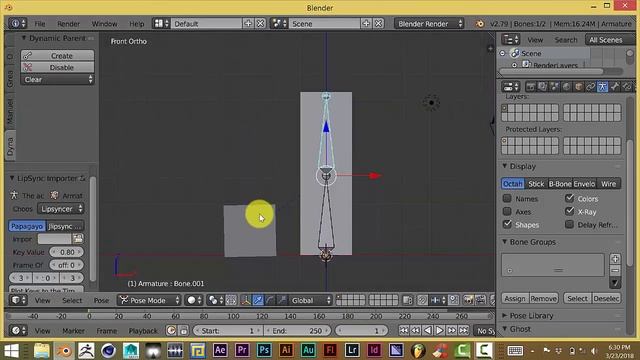Disable the X-Ray checkbox
The image size is (640, 360).
coord(569,211)
